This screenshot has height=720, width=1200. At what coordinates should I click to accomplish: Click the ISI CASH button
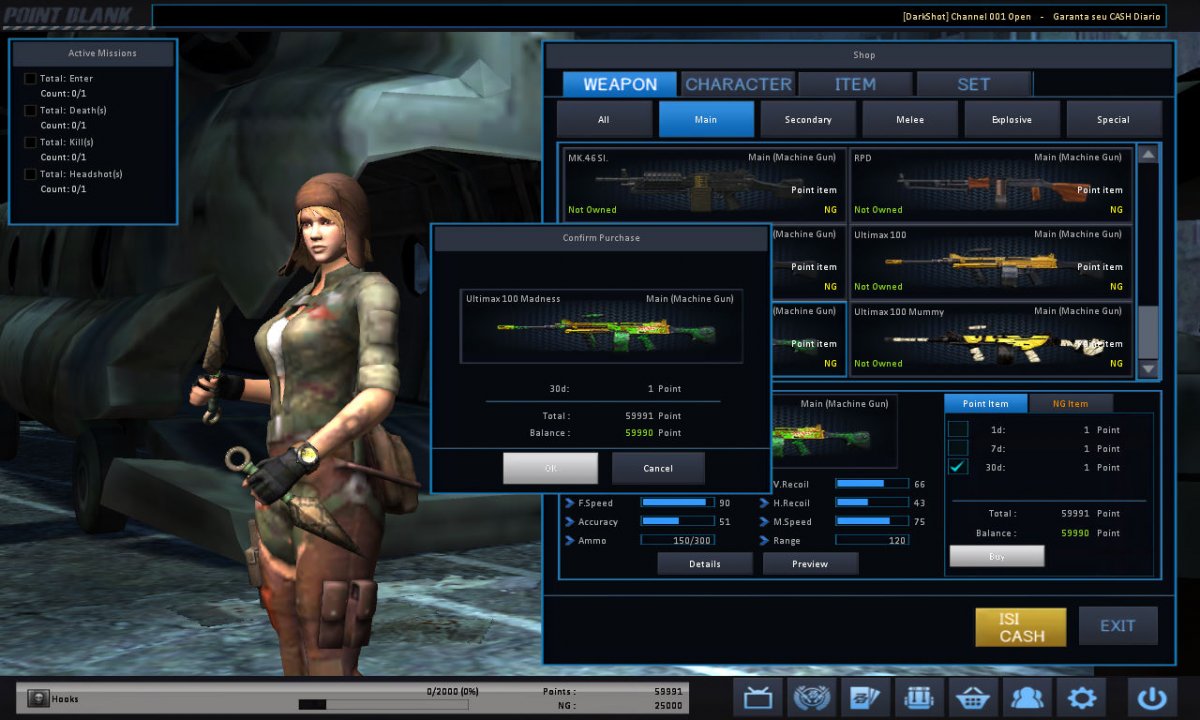point(1021,627)
